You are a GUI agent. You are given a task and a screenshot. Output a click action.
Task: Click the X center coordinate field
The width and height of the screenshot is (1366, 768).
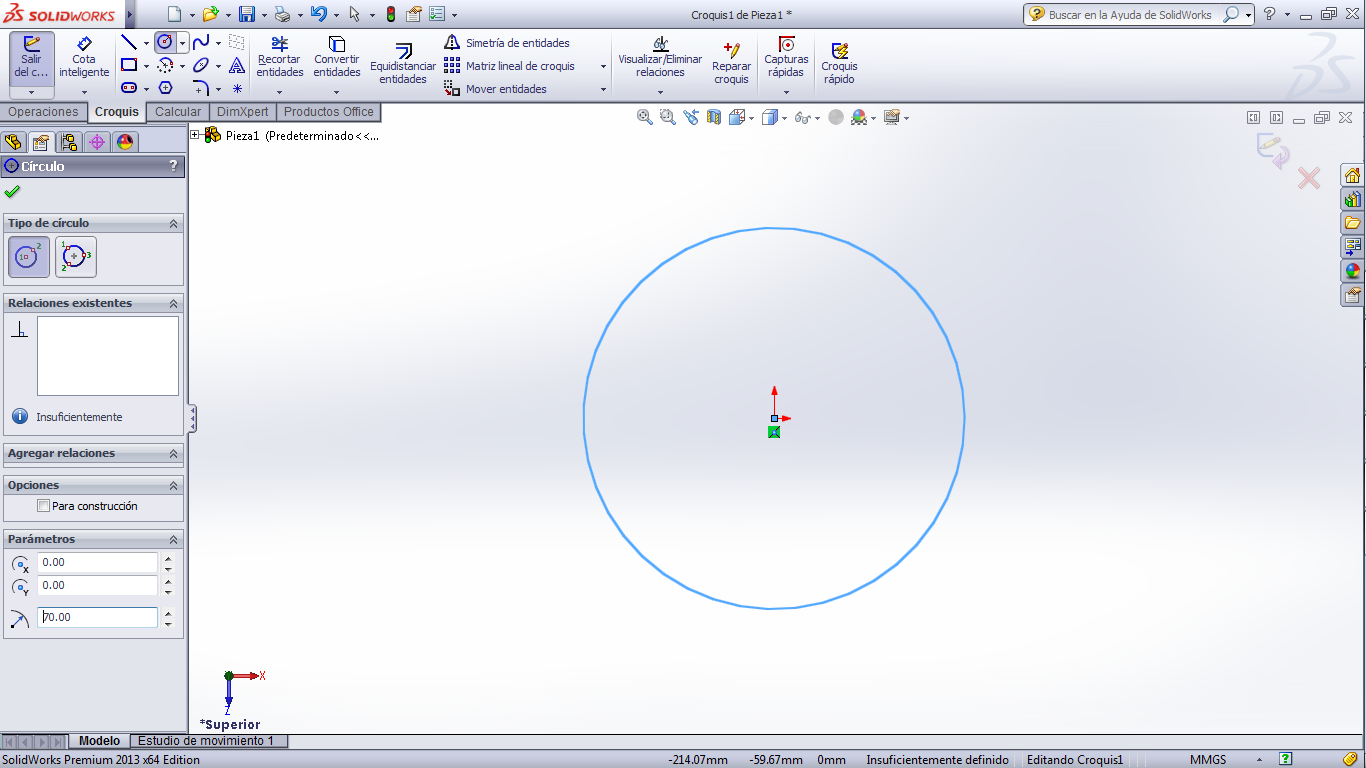point(97,562)
